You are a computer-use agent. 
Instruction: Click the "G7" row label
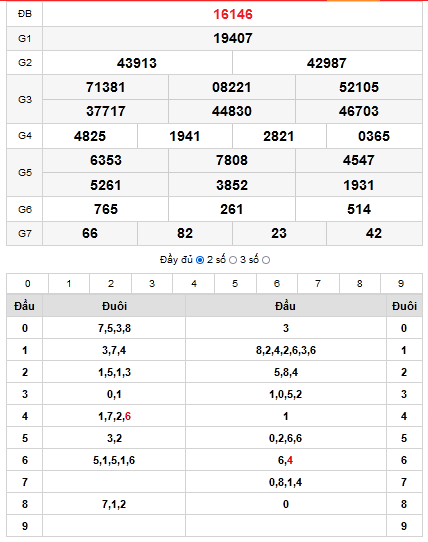[x=25, y=234]
